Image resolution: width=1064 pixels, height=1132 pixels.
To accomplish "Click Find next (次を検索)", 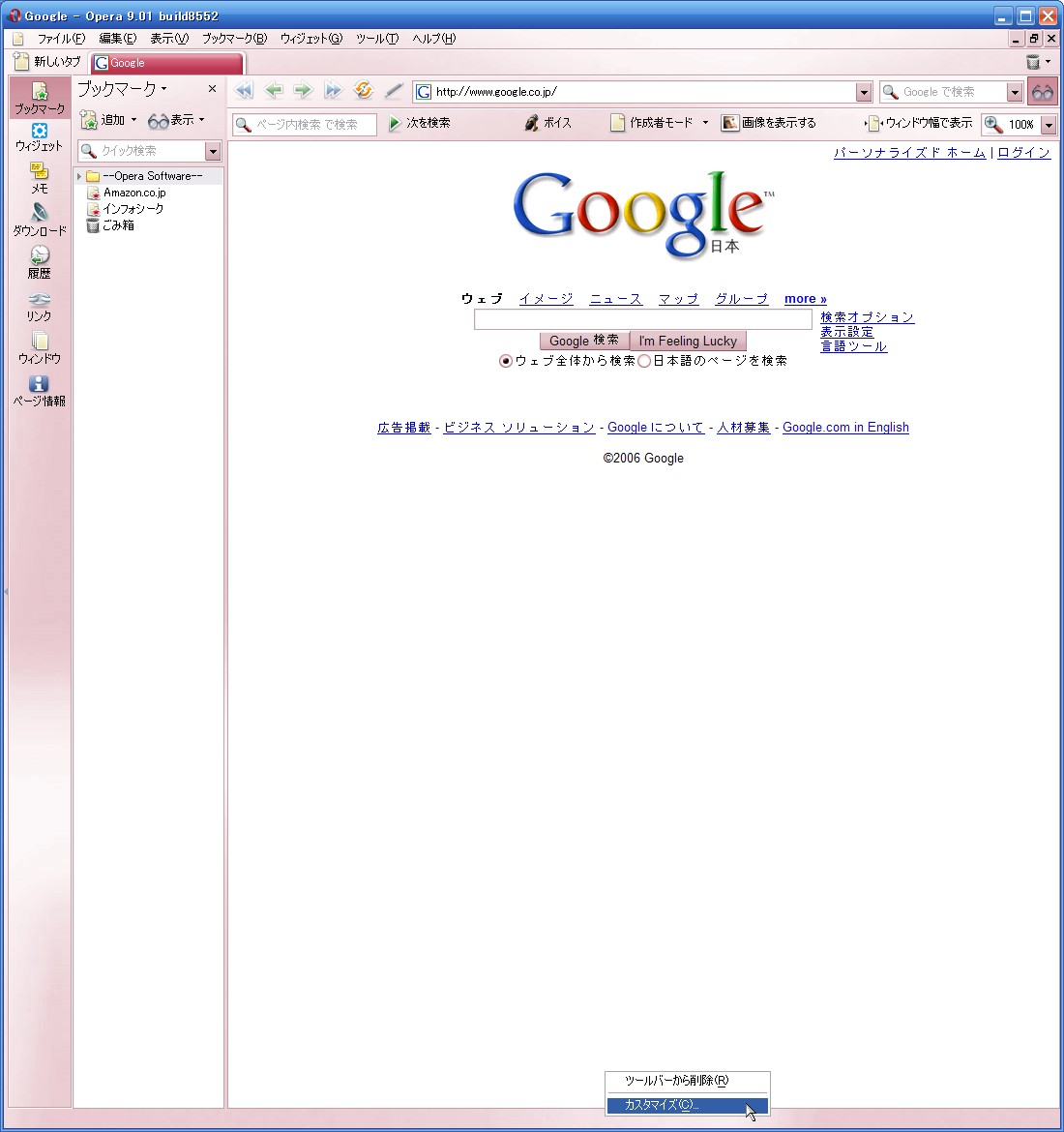I will 420,124.
